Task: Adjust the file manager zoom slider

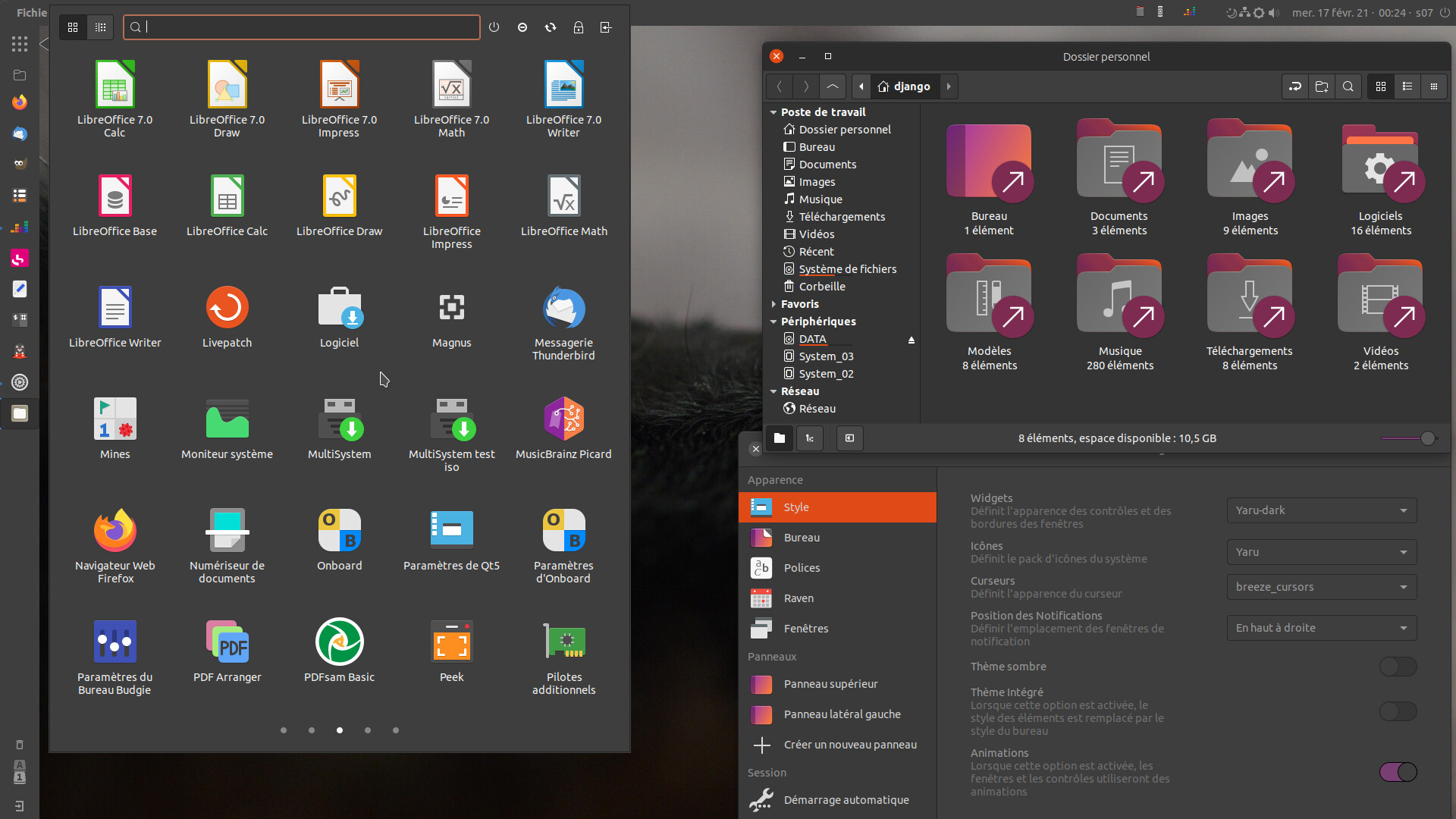Action: (x=1427, y=438)
